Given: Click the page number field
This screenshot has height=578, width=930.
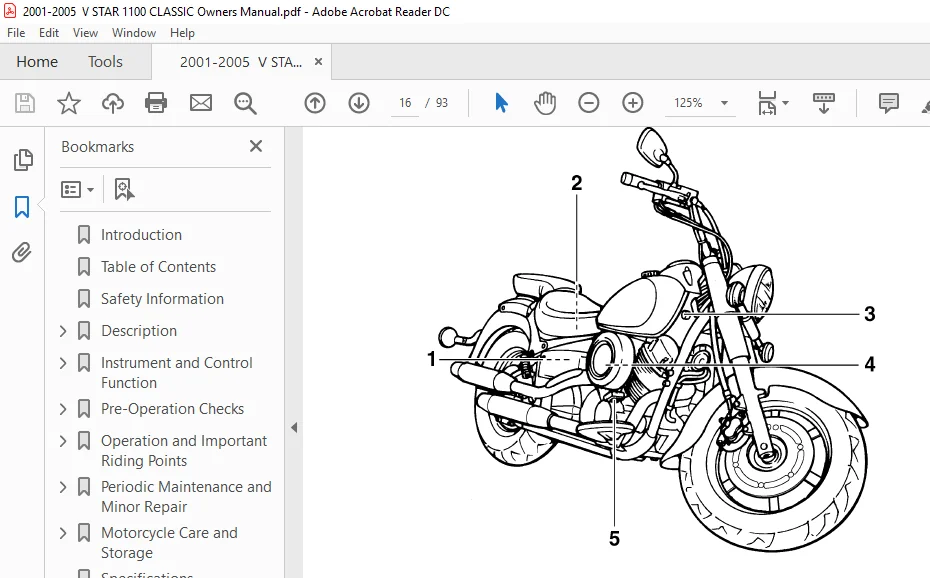Looking at the screenshot, I should click(405, 103).
